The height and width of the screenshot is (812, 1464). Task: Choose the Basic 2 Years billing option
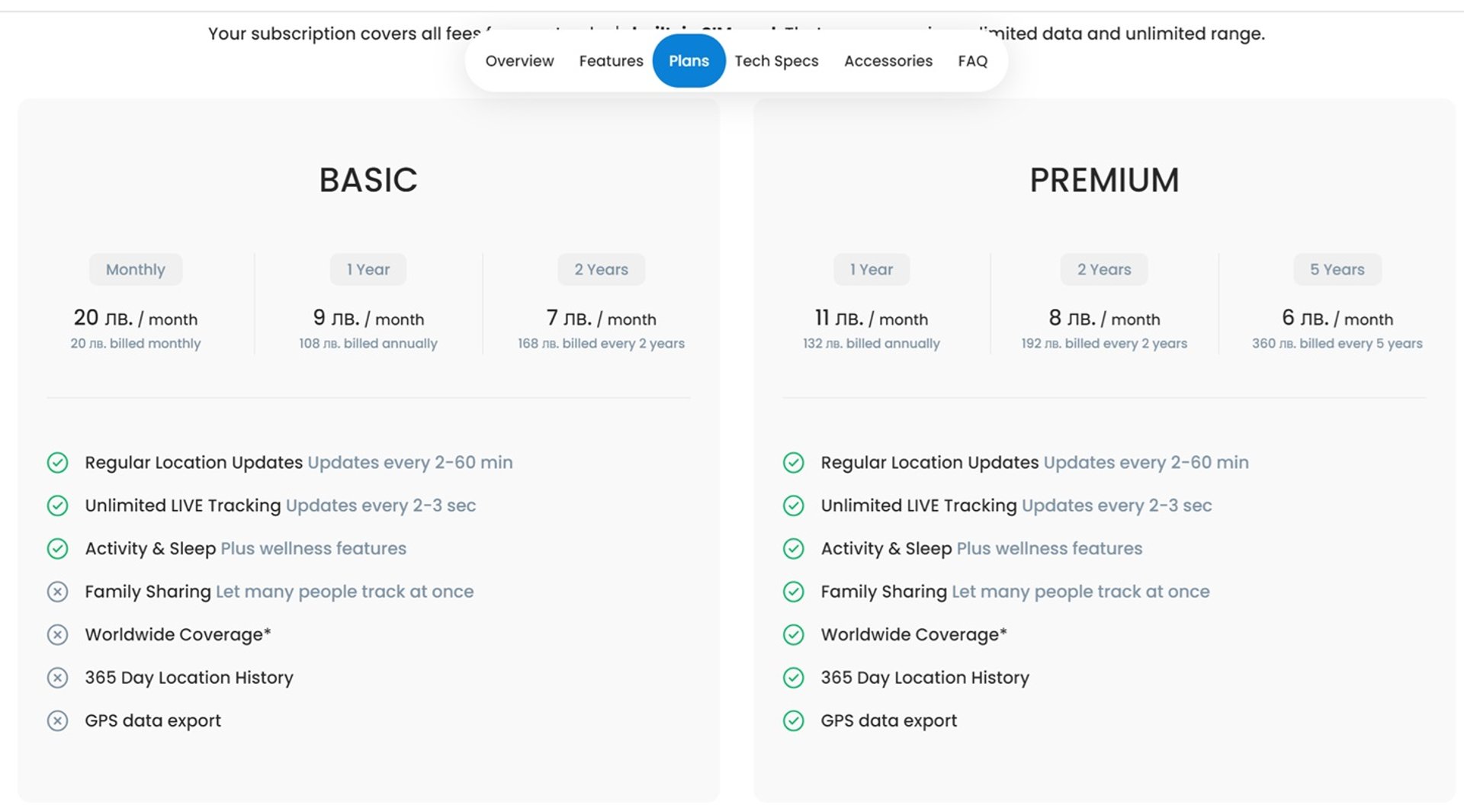[x=601, y=269]
